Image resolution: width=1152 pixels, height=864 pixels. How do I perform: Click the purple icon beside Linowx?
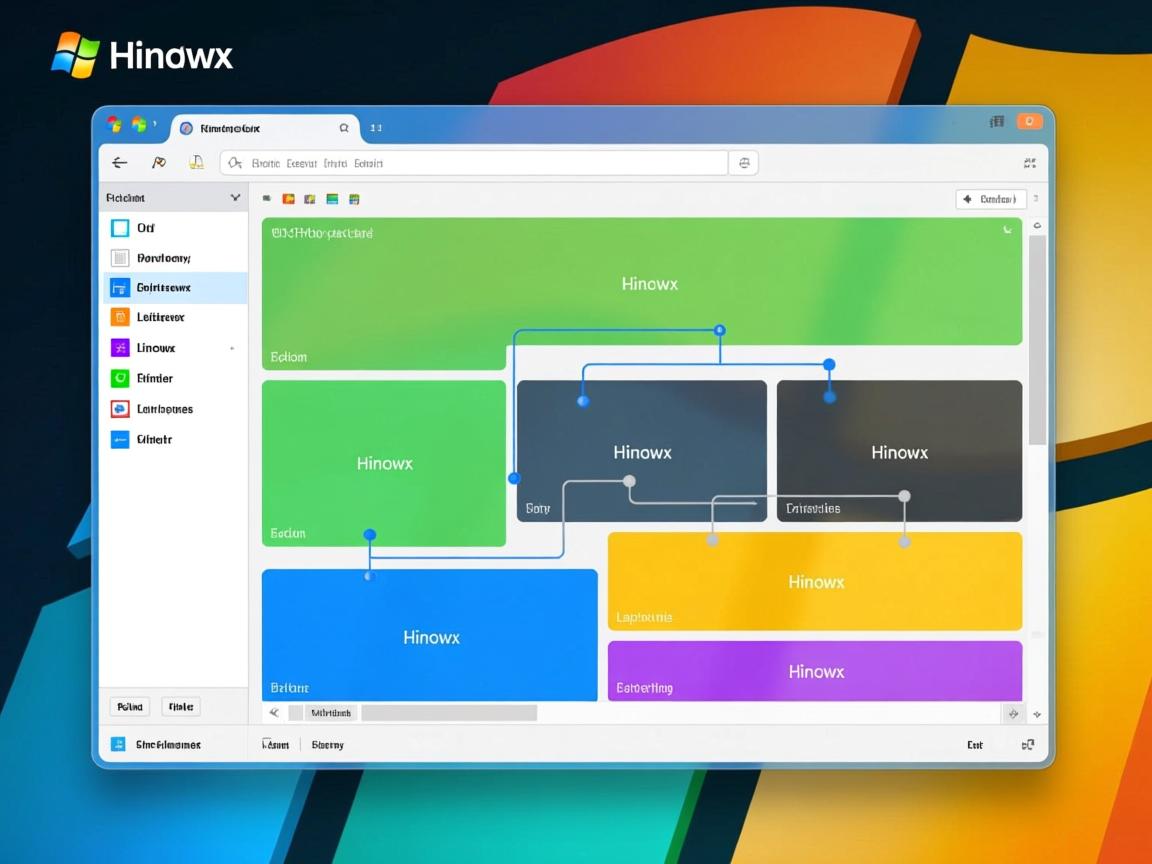(x=120, y=348)
